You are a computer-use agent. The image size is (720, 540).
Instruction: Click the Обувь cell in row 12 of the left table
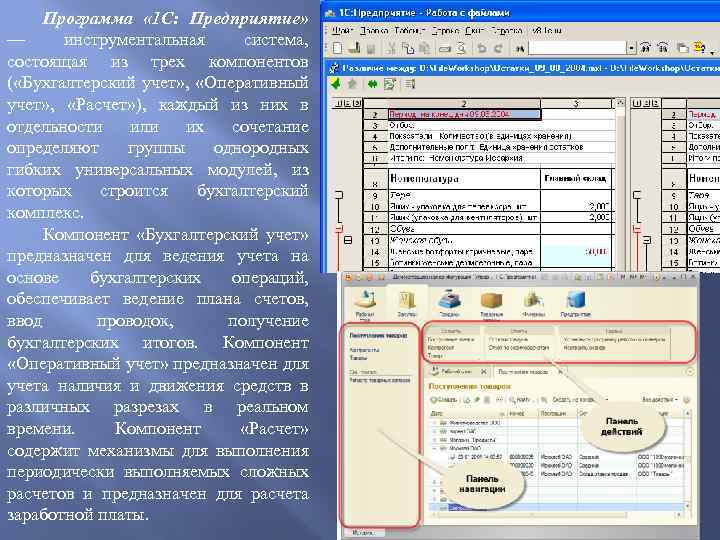click(464, 228)
